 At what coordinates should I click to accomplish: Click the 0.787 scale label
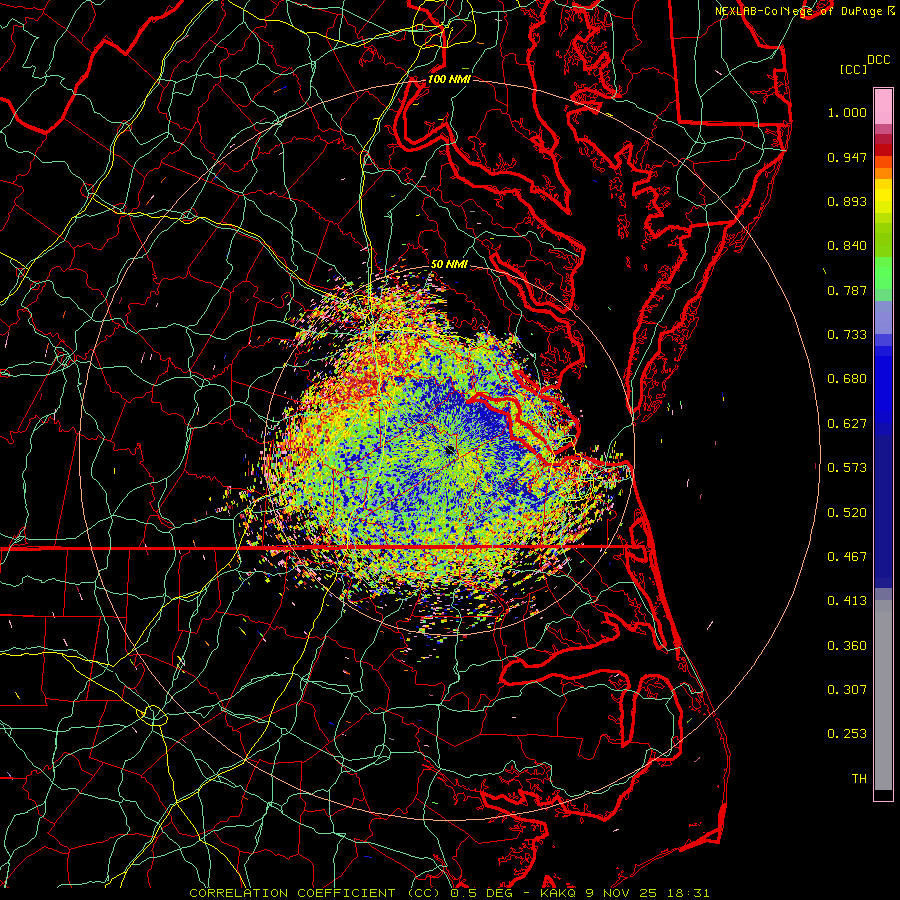click(847, 290)
